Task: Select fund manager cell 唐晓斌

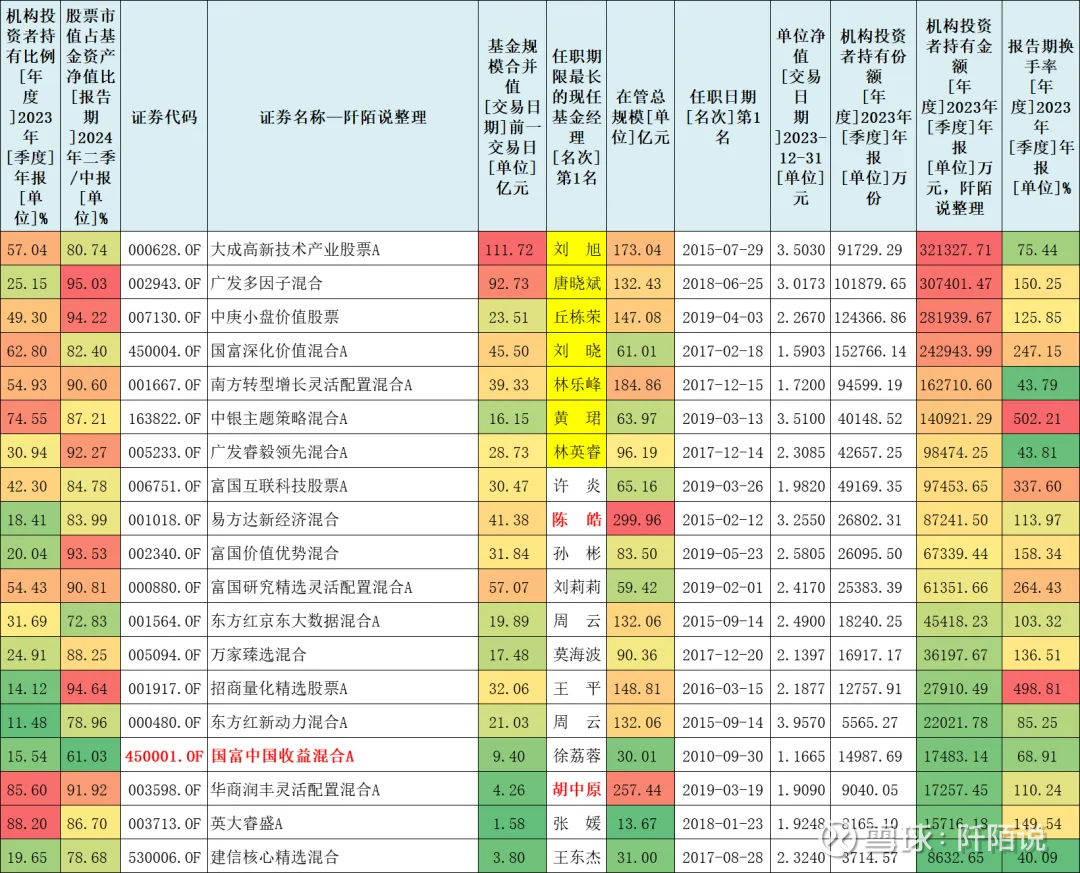Action: click(x=577, y=283)
